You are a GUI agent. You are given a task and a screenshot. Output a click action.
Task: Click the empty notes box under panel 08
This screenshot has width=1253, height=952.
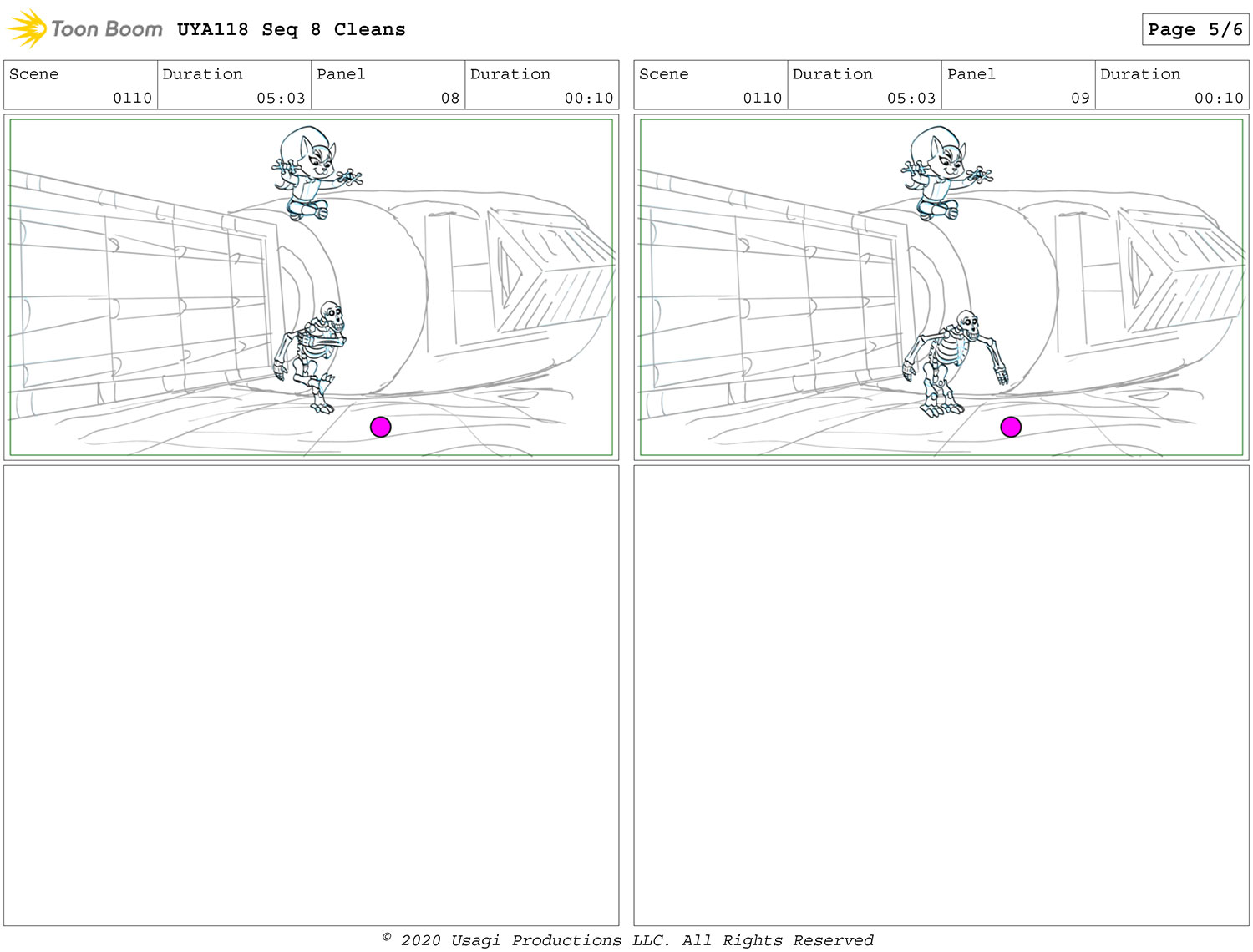[x=312, y=696]
